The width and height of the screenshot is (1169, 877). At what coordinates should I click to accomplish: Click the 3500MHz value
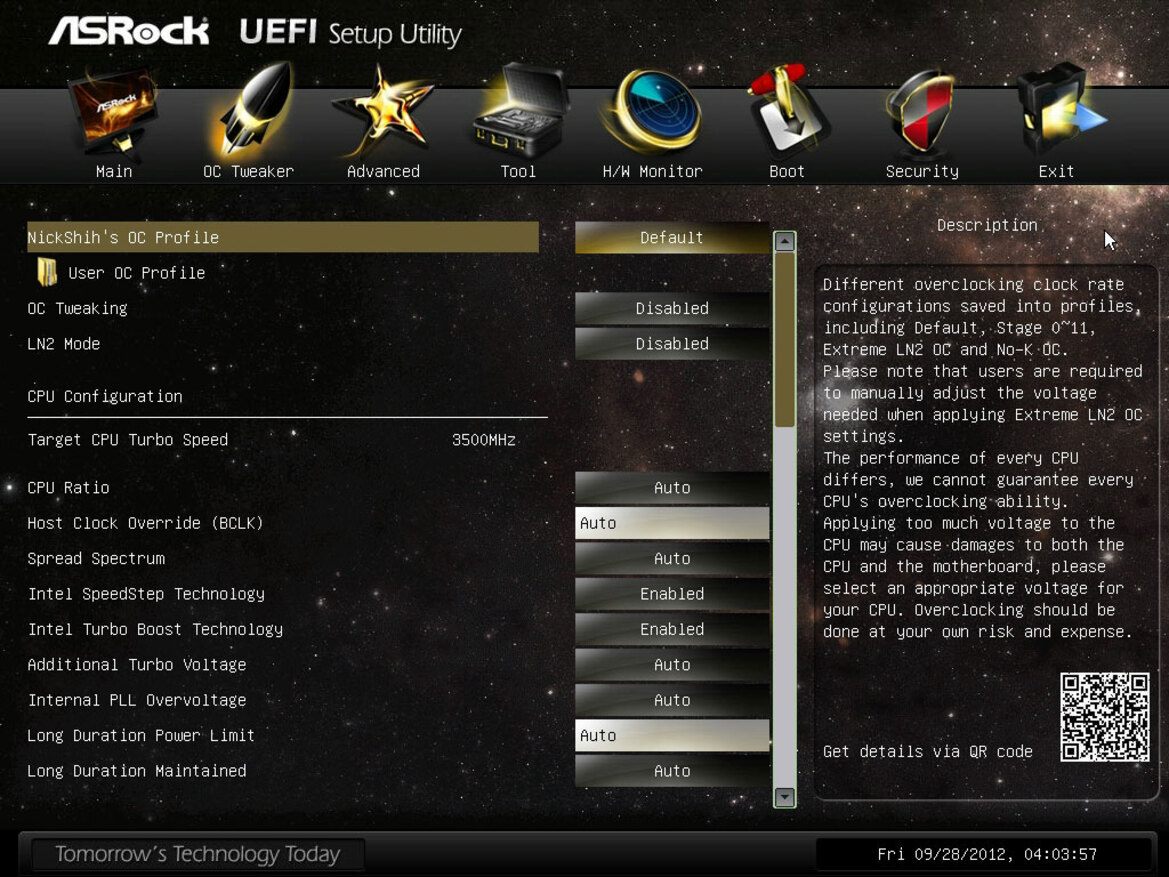(x=484, y=440)
